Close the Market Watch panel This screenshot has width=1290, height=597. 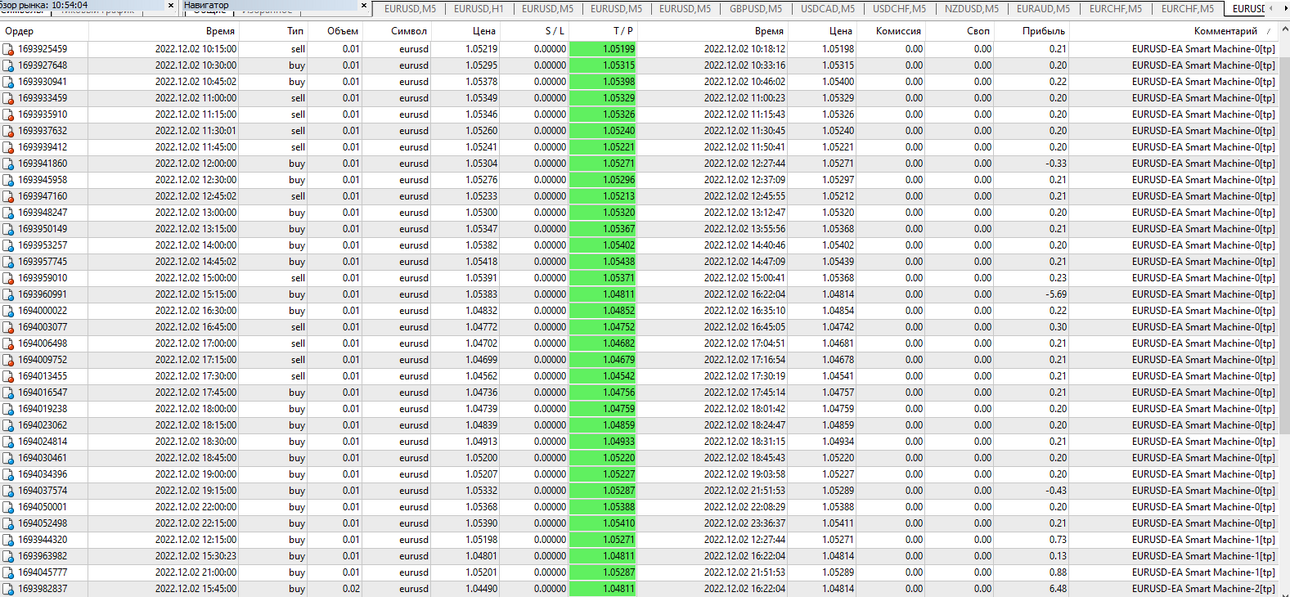(170, 6)
